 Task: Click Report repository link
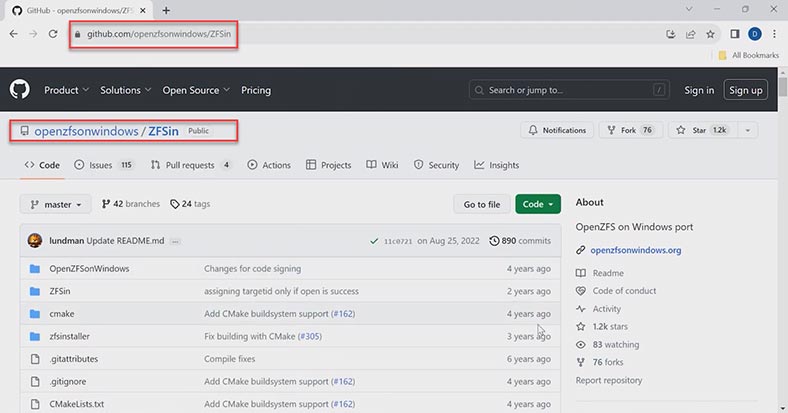(x=609, y=380)
